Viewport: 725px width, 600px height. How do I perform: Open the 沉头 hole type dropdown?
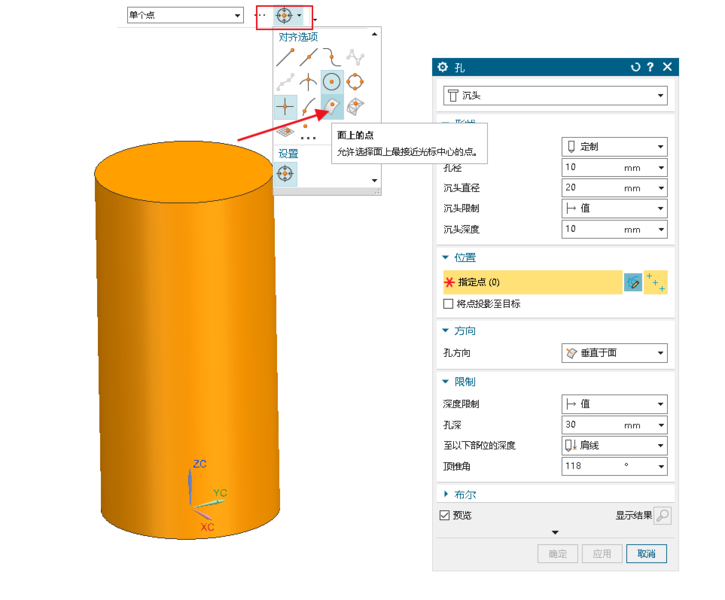pos(555,96)
